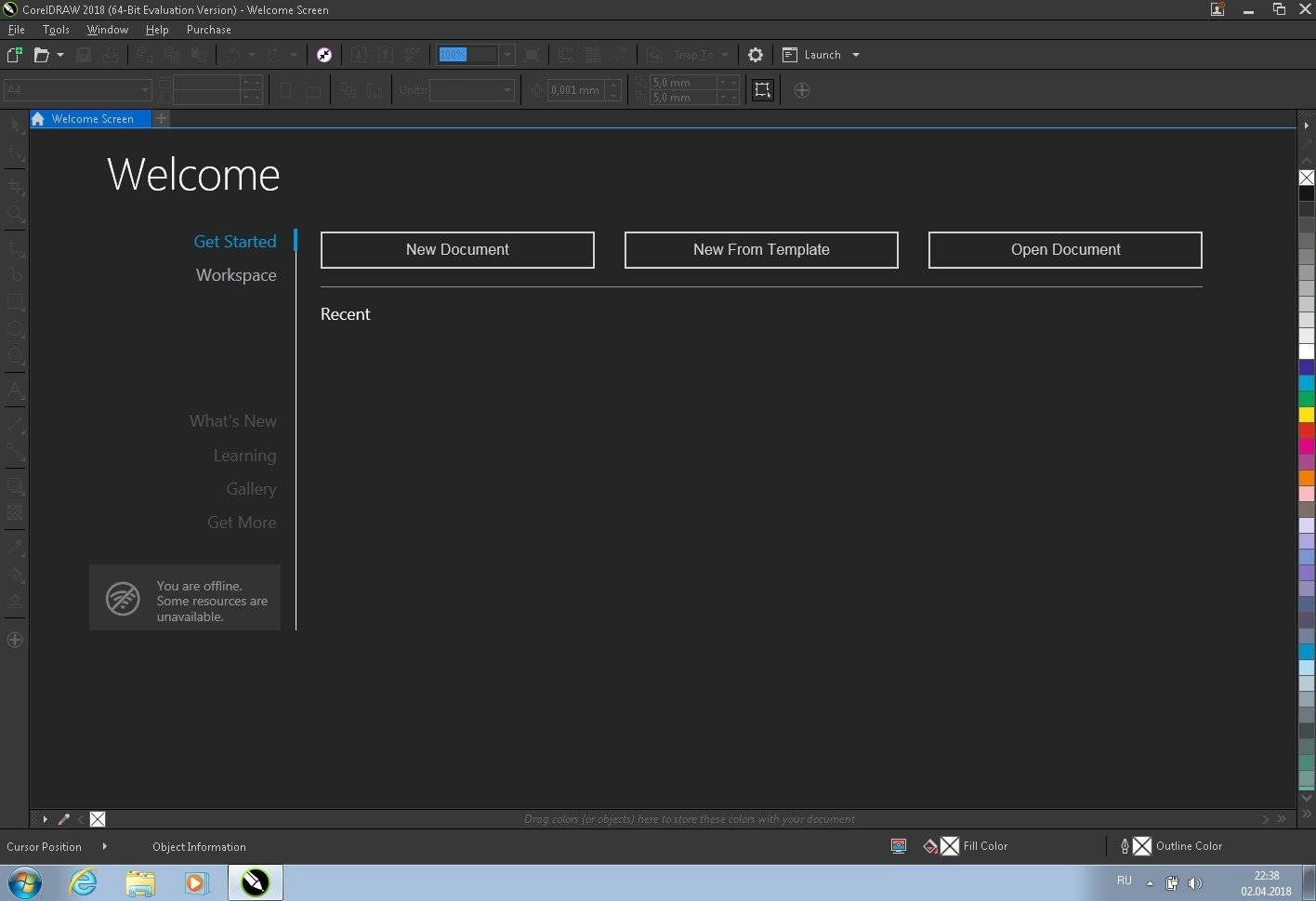Pick the yellow swatch in the color palette

coord(1307,415)
